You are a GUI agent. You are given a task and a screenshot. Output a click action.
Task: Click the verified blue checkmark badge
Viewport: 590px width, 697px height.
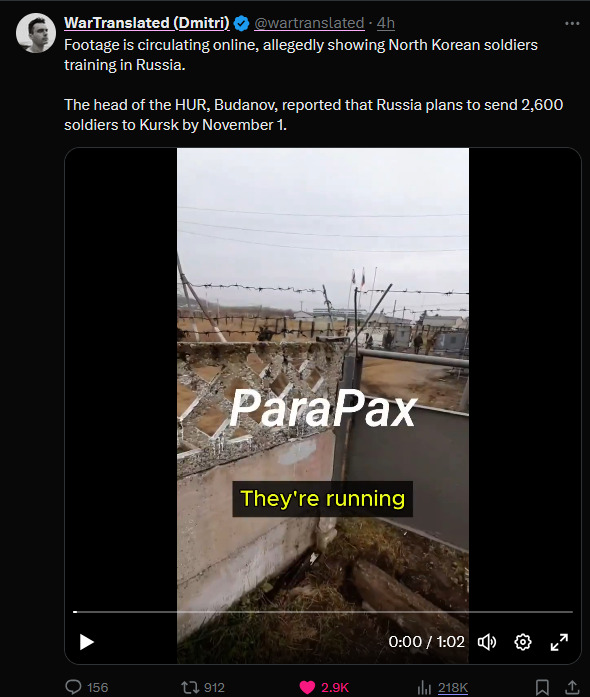pos(241,23)
